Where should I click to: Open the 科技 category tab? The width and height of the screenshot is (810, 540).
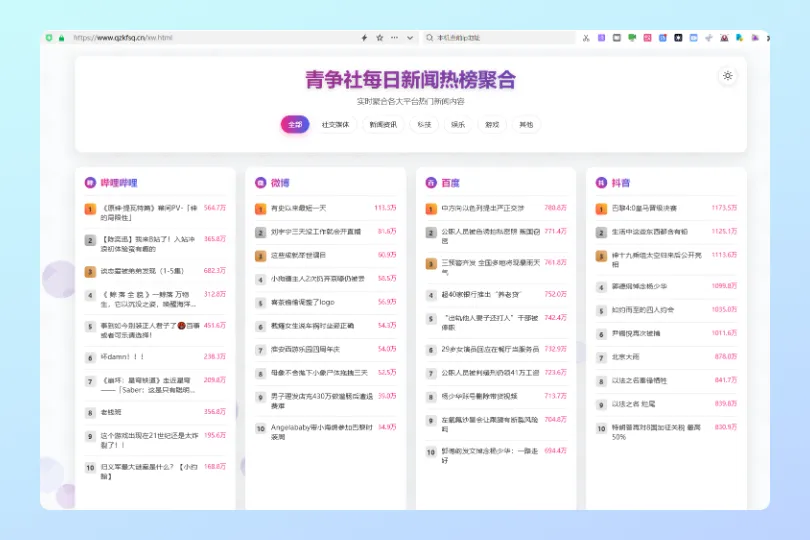pos(424,125)
